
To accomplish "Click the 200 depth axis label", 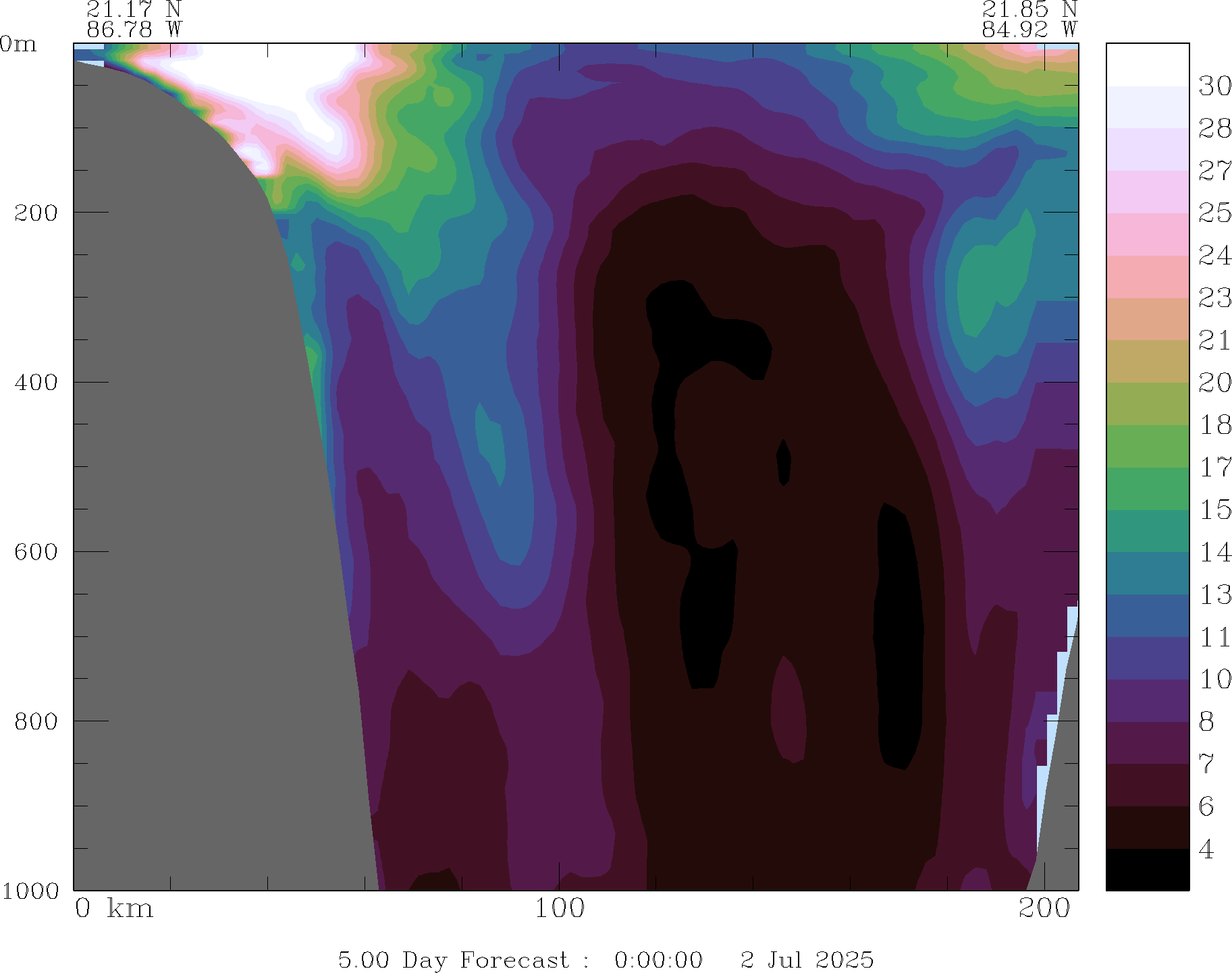I will click(36, 213).
